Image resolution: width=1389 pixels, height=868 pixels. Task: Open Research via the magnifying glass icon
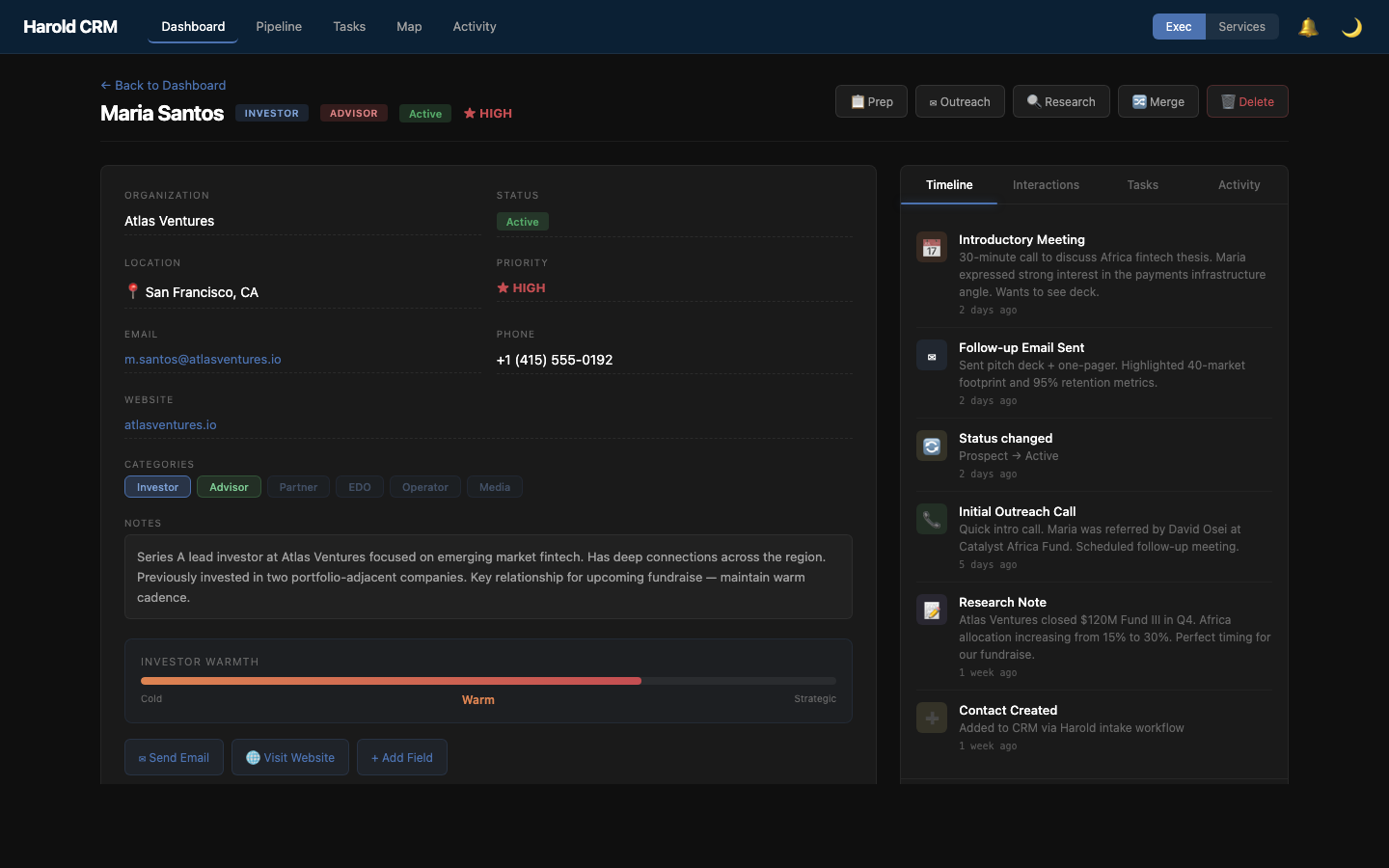(1033, 101)
